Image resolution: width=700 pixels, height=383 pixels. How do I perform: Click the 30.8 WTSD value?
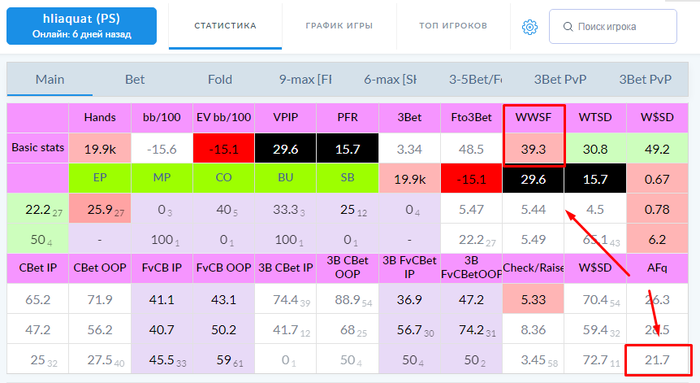595,149
